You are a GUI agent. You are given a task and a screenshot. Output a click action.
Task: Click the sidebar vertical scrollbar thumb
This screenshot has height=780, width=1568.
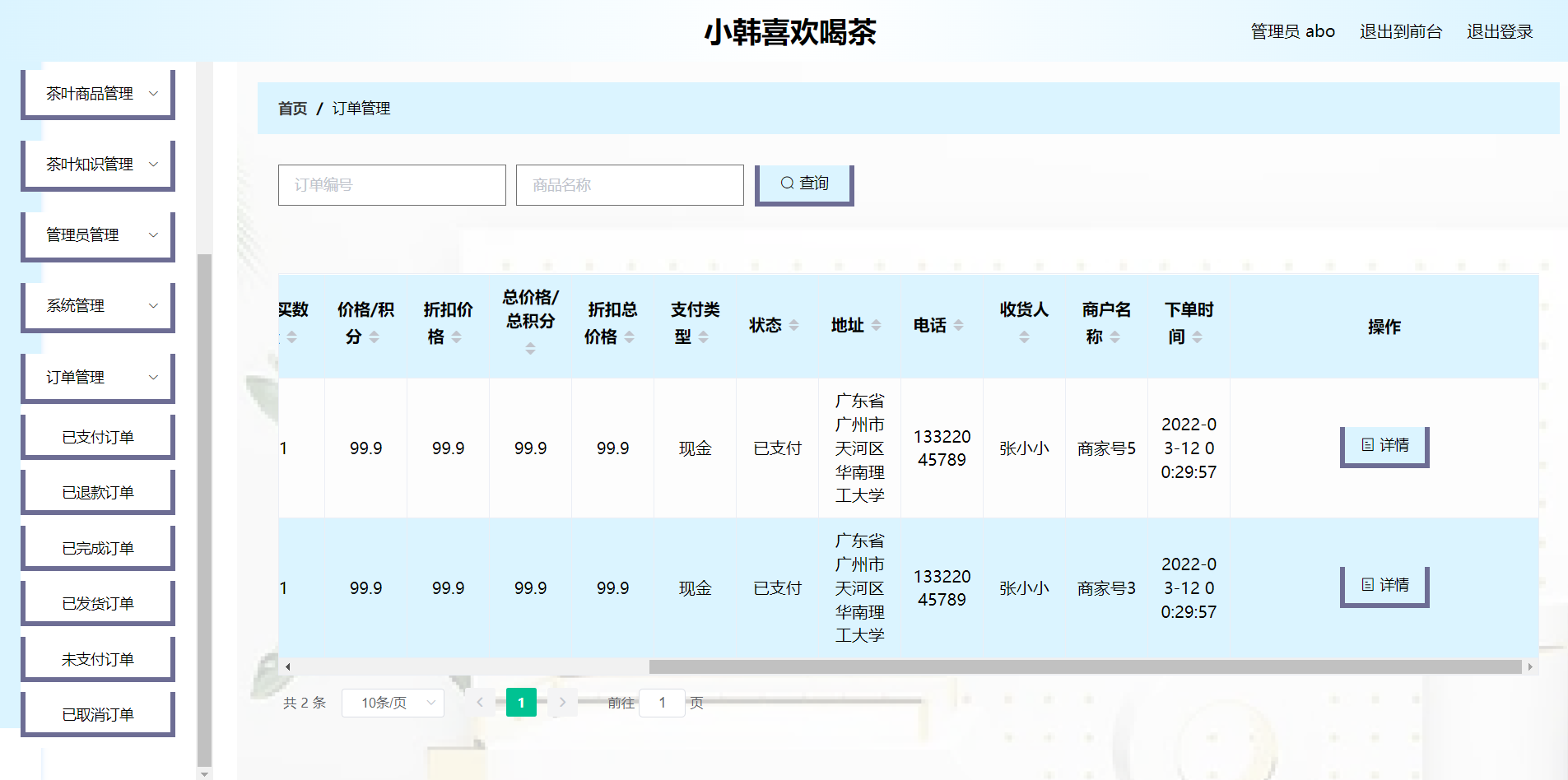(204, 510)
